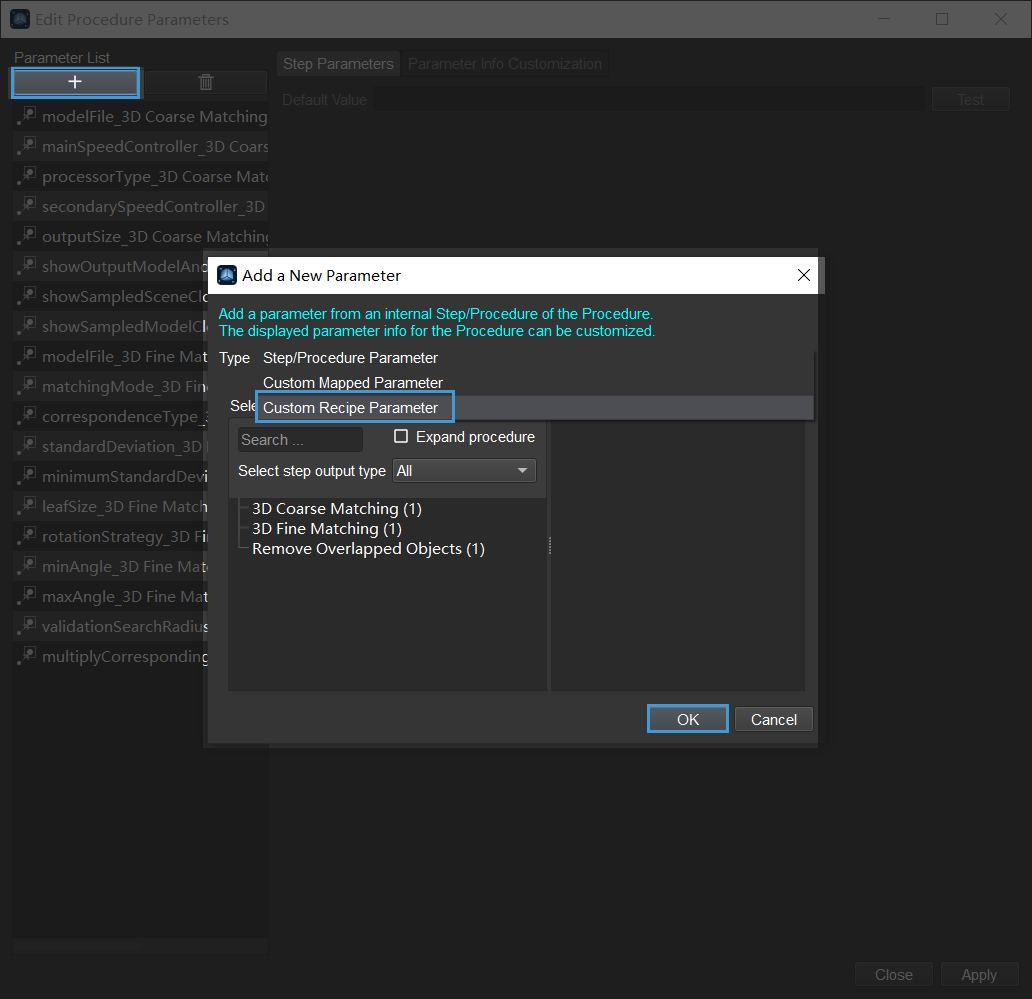Choose Custom Recipe Parameter type option
The height and width of the screenshot is (999, 1032).
pos(351,408)
